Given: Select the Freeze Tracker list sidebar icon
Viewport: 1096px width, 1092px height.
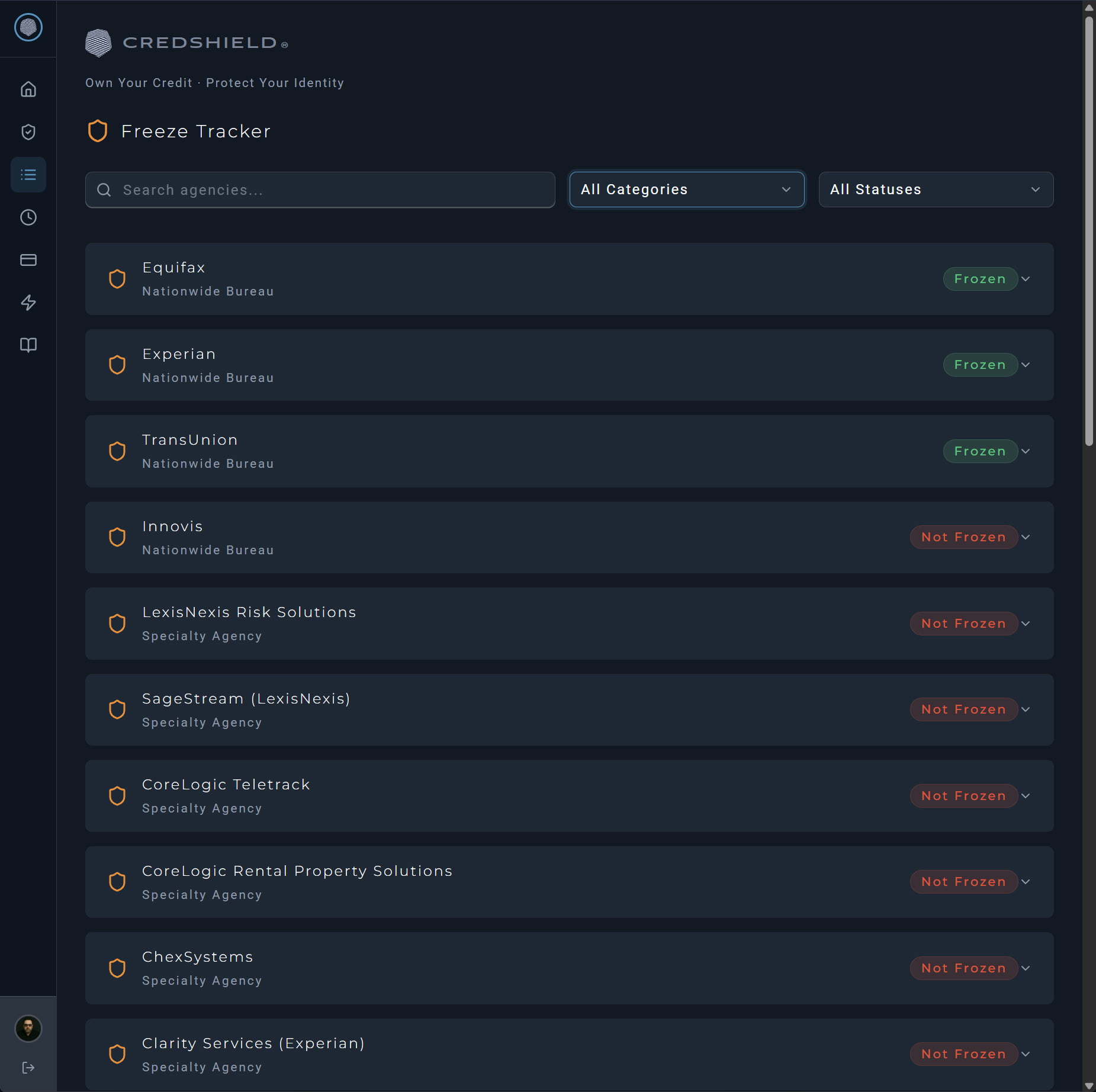Looking at the screenshot, I should 28,175.
